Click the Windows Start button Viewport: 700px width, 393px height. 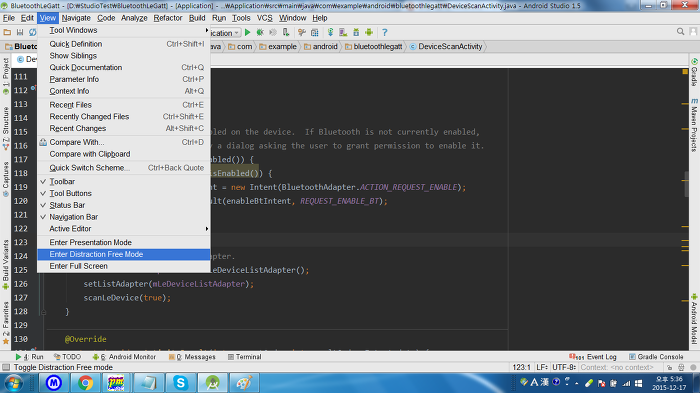[x=13, y=383]
